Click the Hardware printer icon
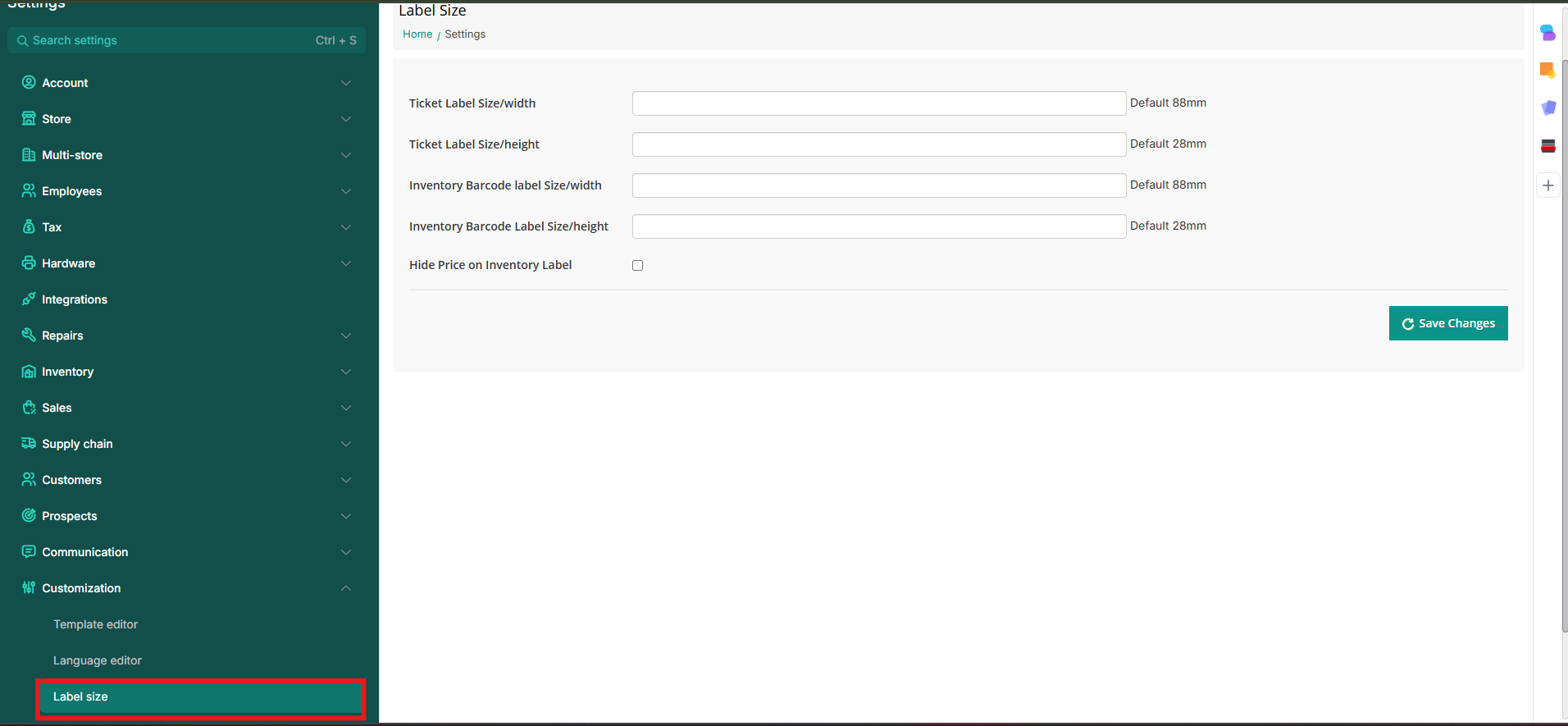 (x=29, y=263)
